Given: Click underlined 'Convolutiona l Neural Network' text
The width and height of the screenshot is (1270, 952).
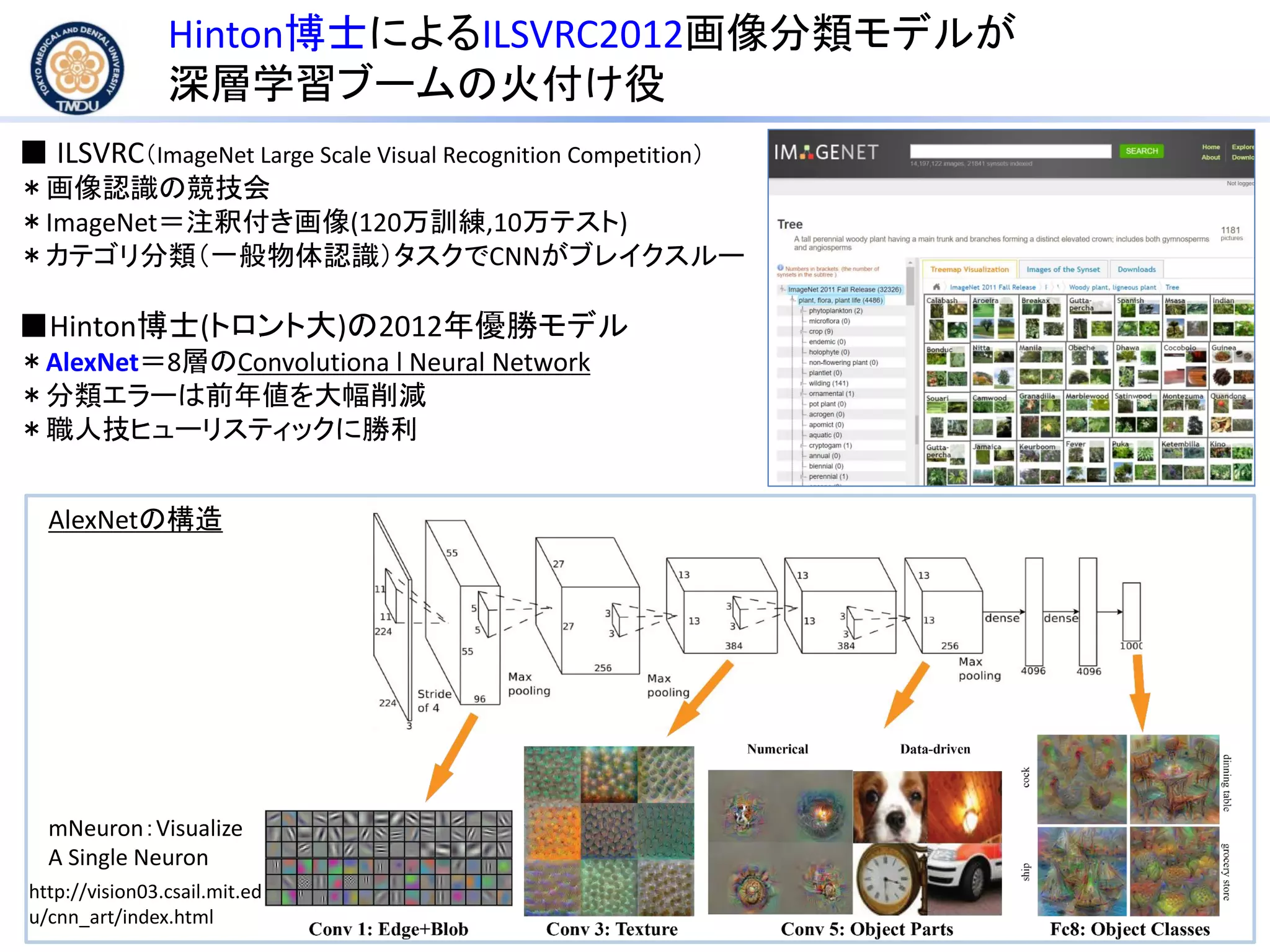Looking at the screenshot, I should (414, 363).
